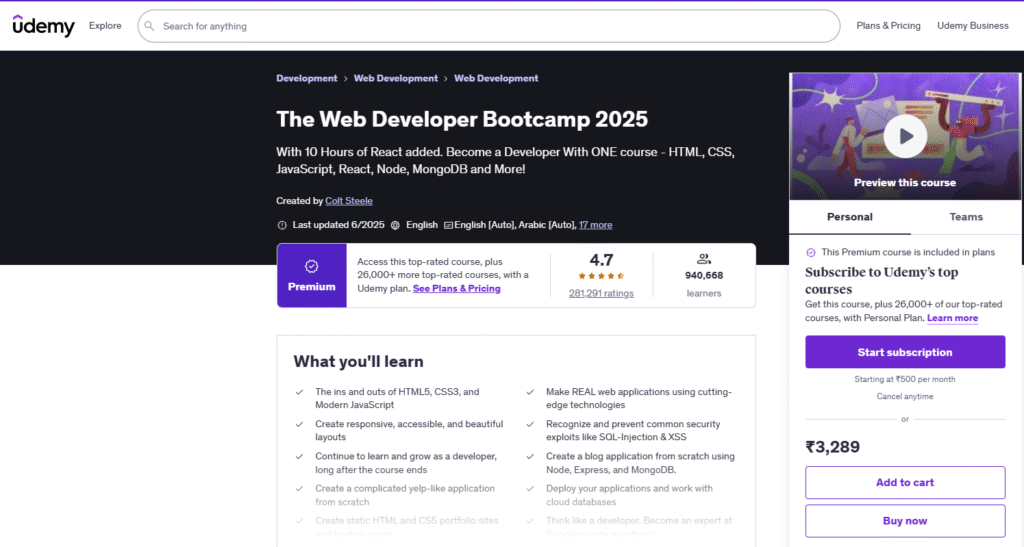
Task: Open Udemy Business link
Action: coord(972,25)
